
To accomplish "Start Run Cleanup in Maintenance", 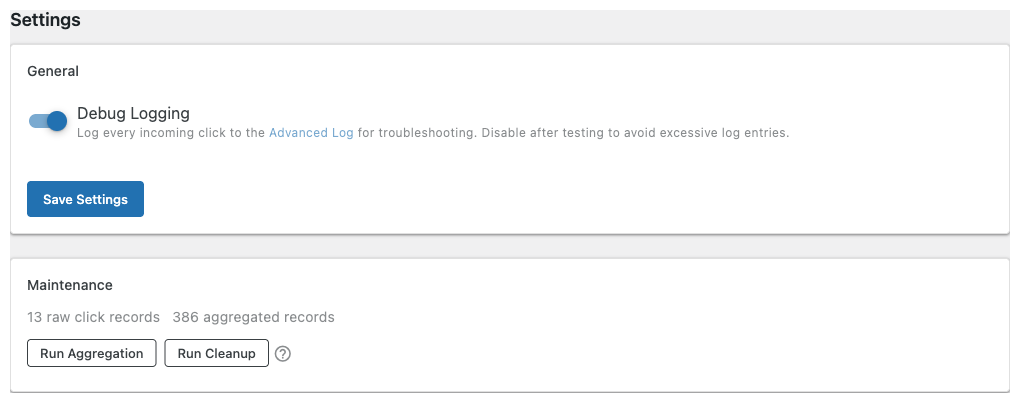I will tap(216, 354).
